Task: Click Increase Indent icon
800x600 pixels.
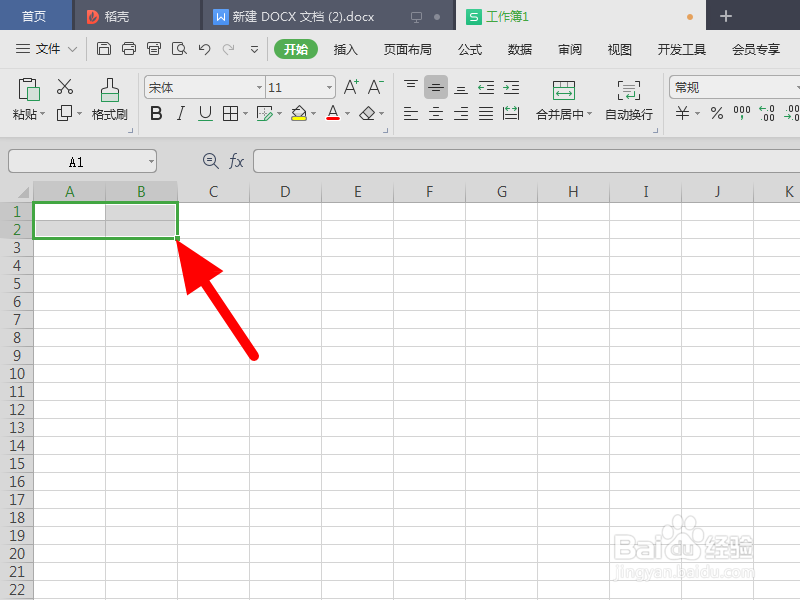Action: (511, 88)
